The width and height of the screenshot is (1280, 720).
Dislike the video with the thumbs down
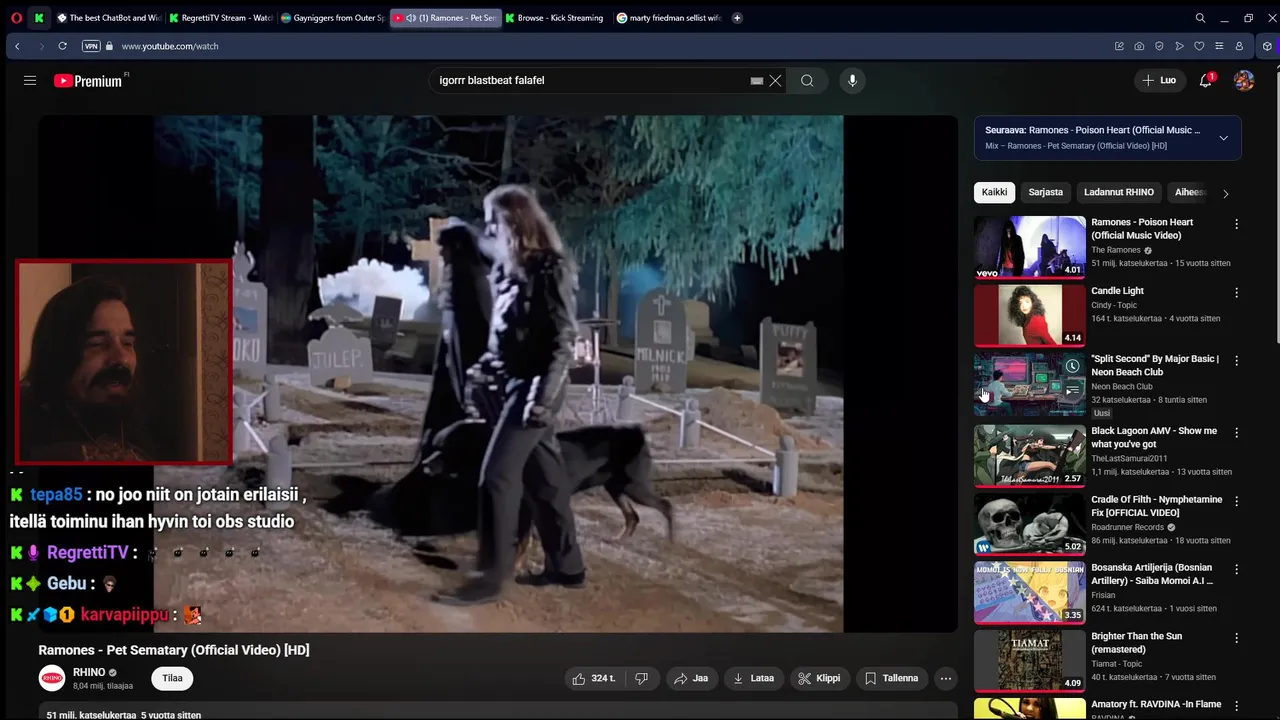(x=642, y=678)
